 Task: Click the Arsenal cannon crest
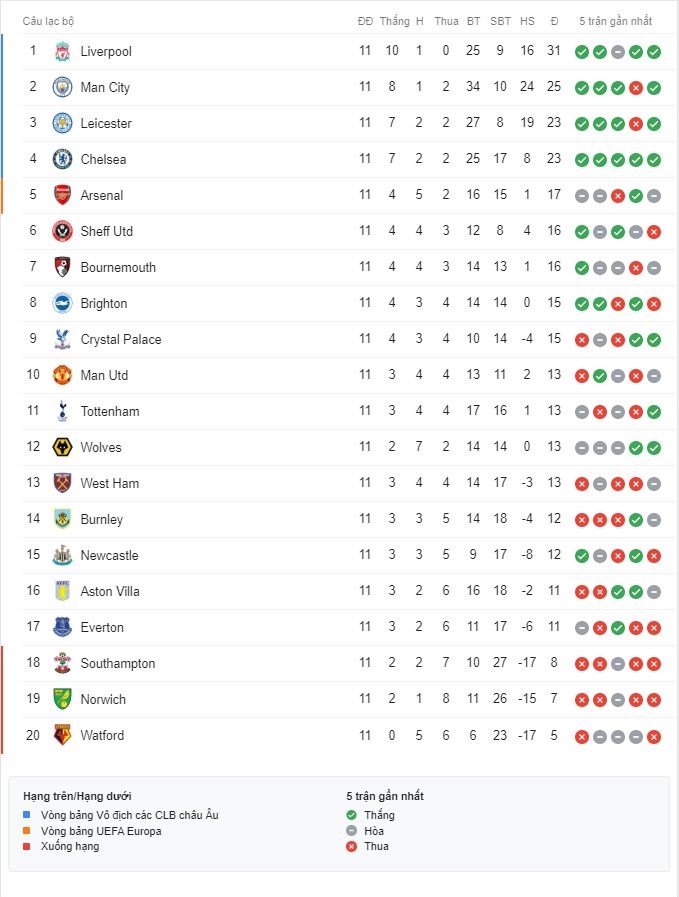pos(62,195)
